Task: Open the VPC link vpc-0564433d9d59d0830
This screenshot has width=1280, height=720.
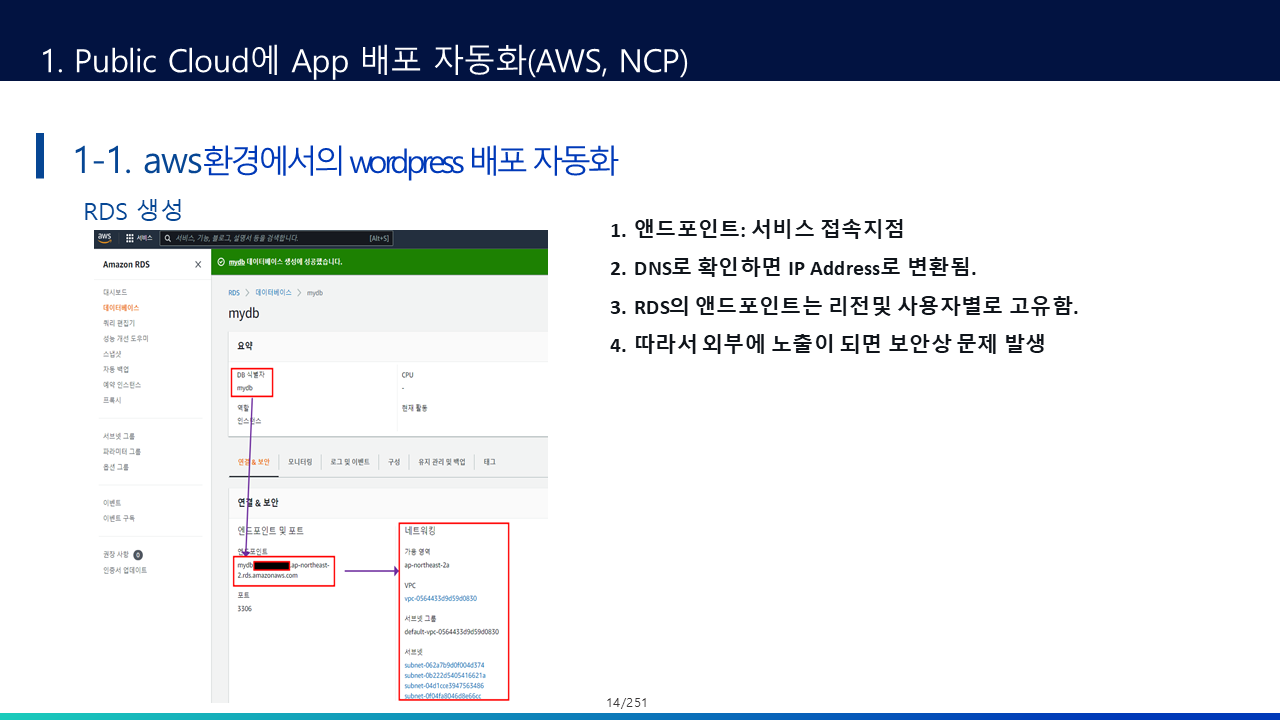Action: (441, 598)
